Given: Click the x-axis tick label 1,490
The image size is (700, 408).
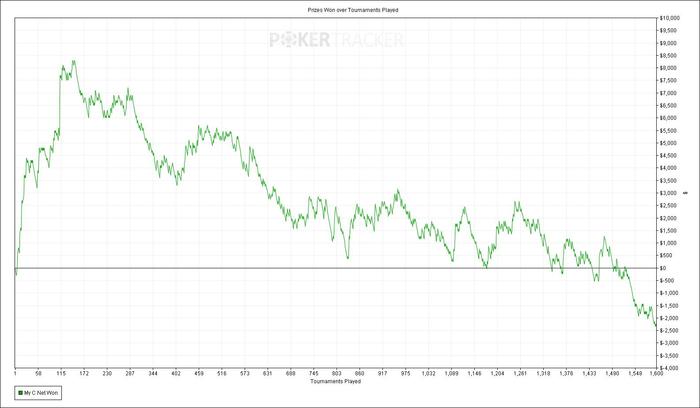Looking at the screenshot, I should click(x=612, y=373).
